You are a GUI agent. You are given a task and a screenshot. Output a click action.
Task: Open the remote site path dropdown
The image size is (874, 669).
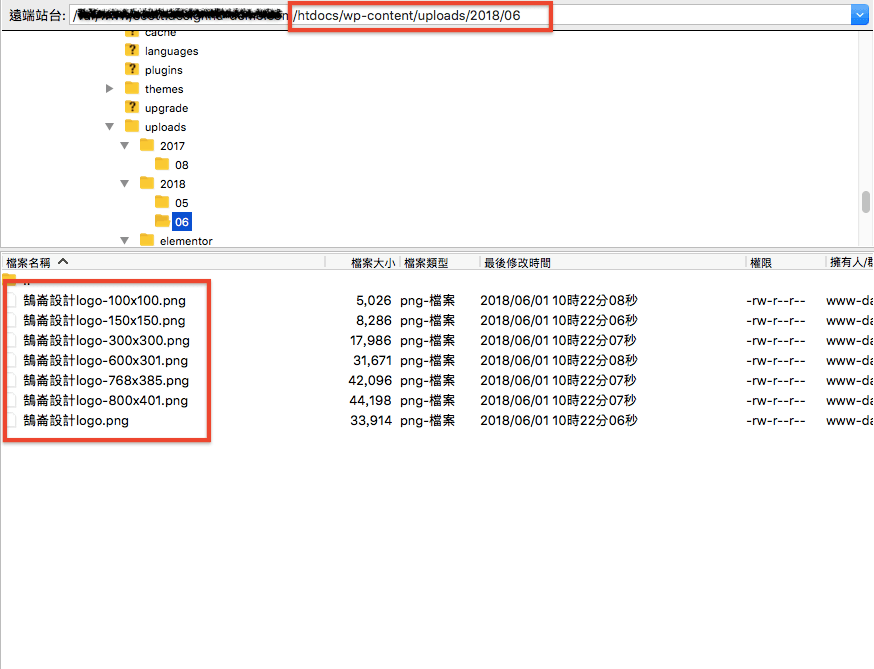point(859,16)
